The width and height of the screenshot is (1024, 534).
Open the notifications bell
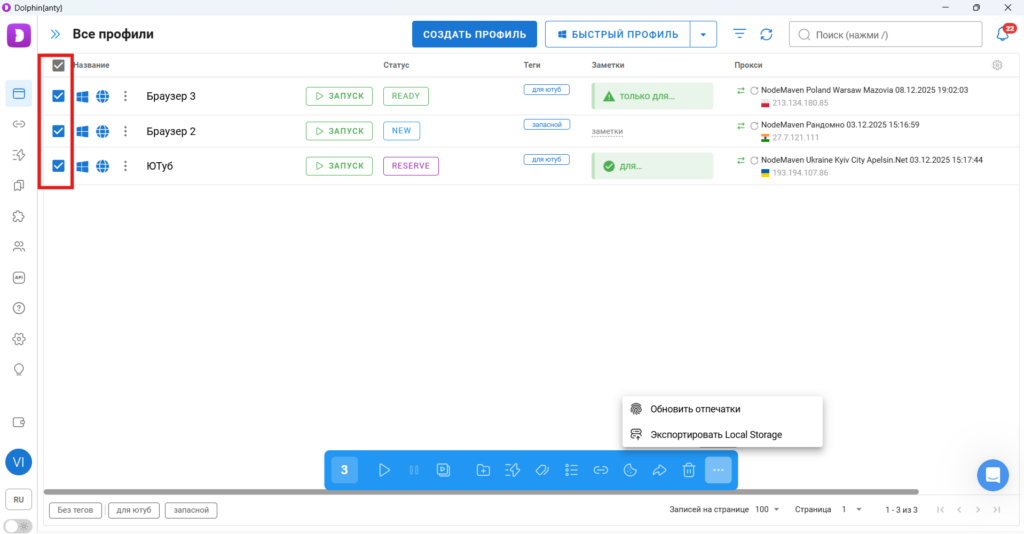click(1002, 34)
